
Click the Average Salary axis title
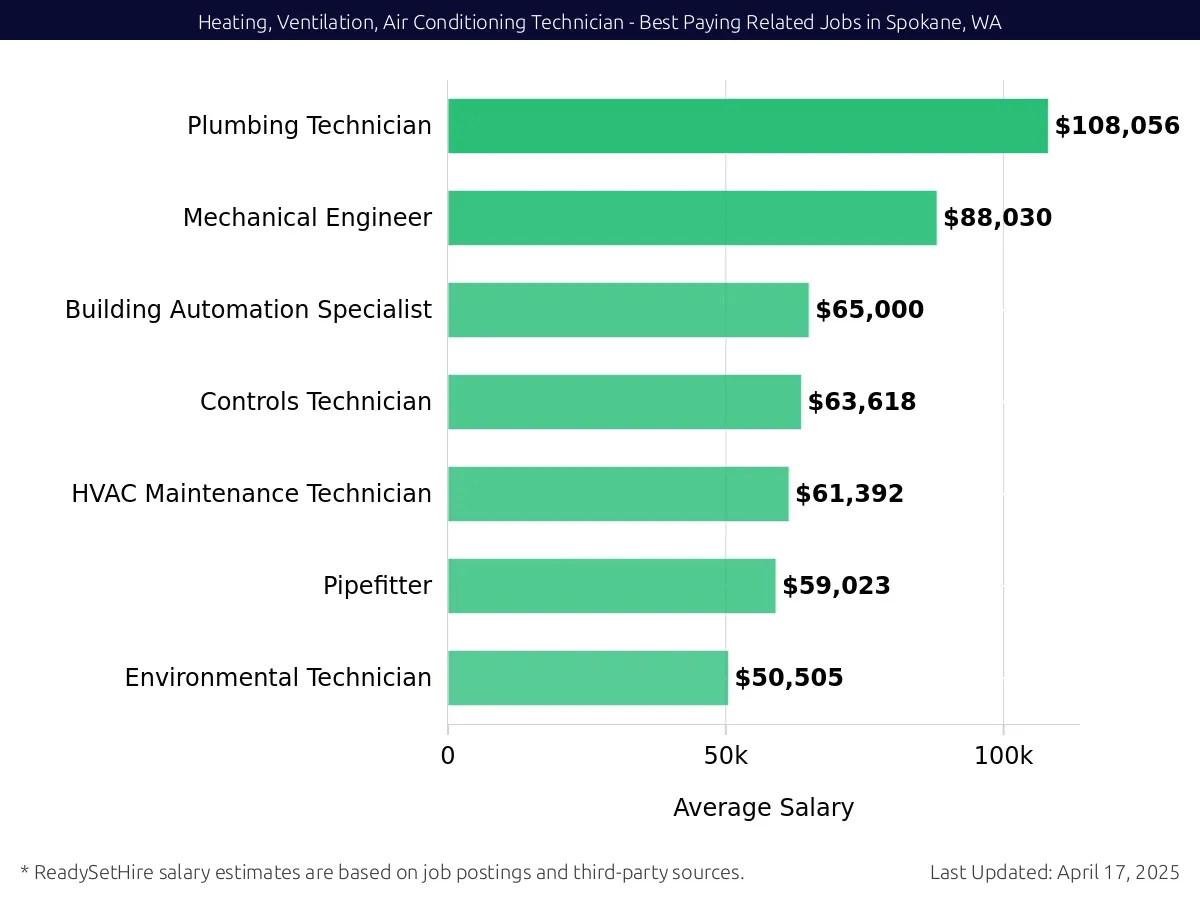point(764,808)
